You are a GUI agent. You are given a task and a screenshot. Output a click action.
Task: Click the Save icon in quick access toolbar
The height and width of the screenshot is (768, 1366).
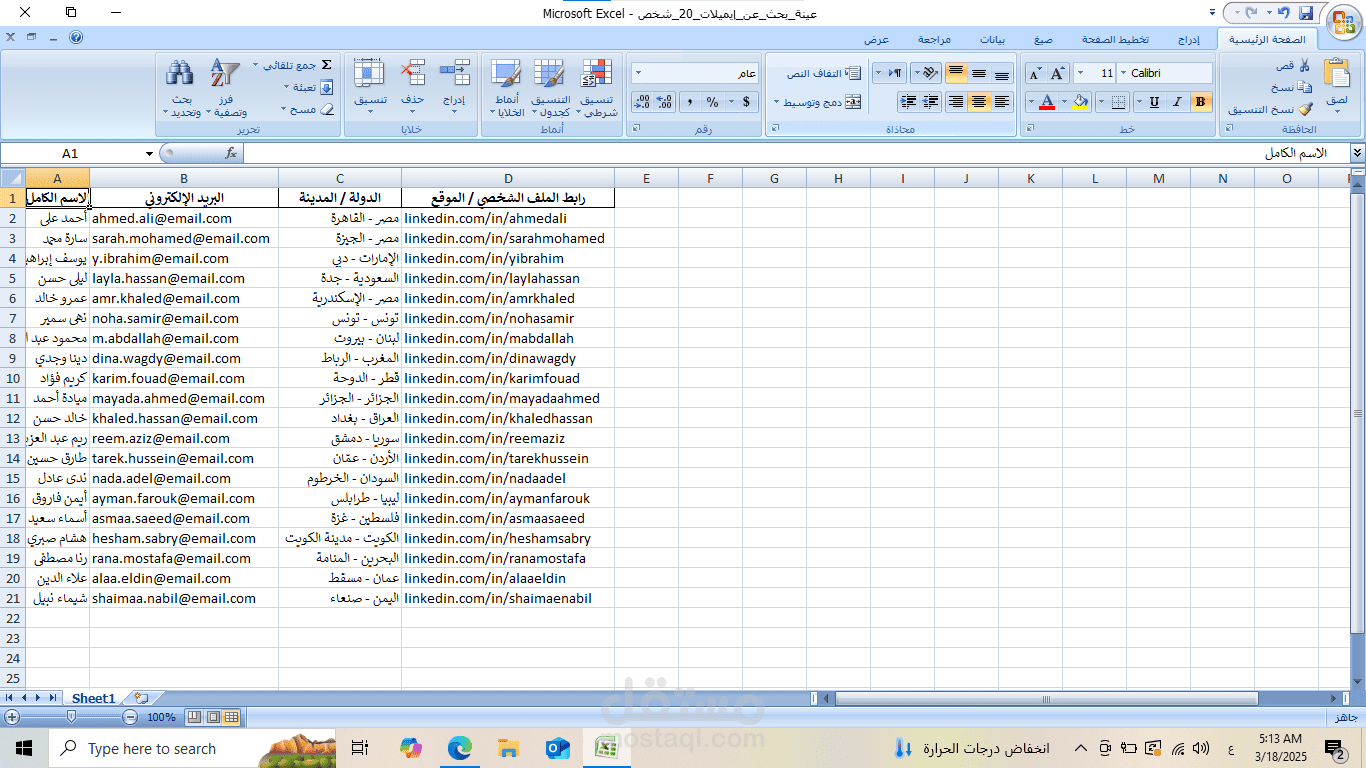[1306, 13]
